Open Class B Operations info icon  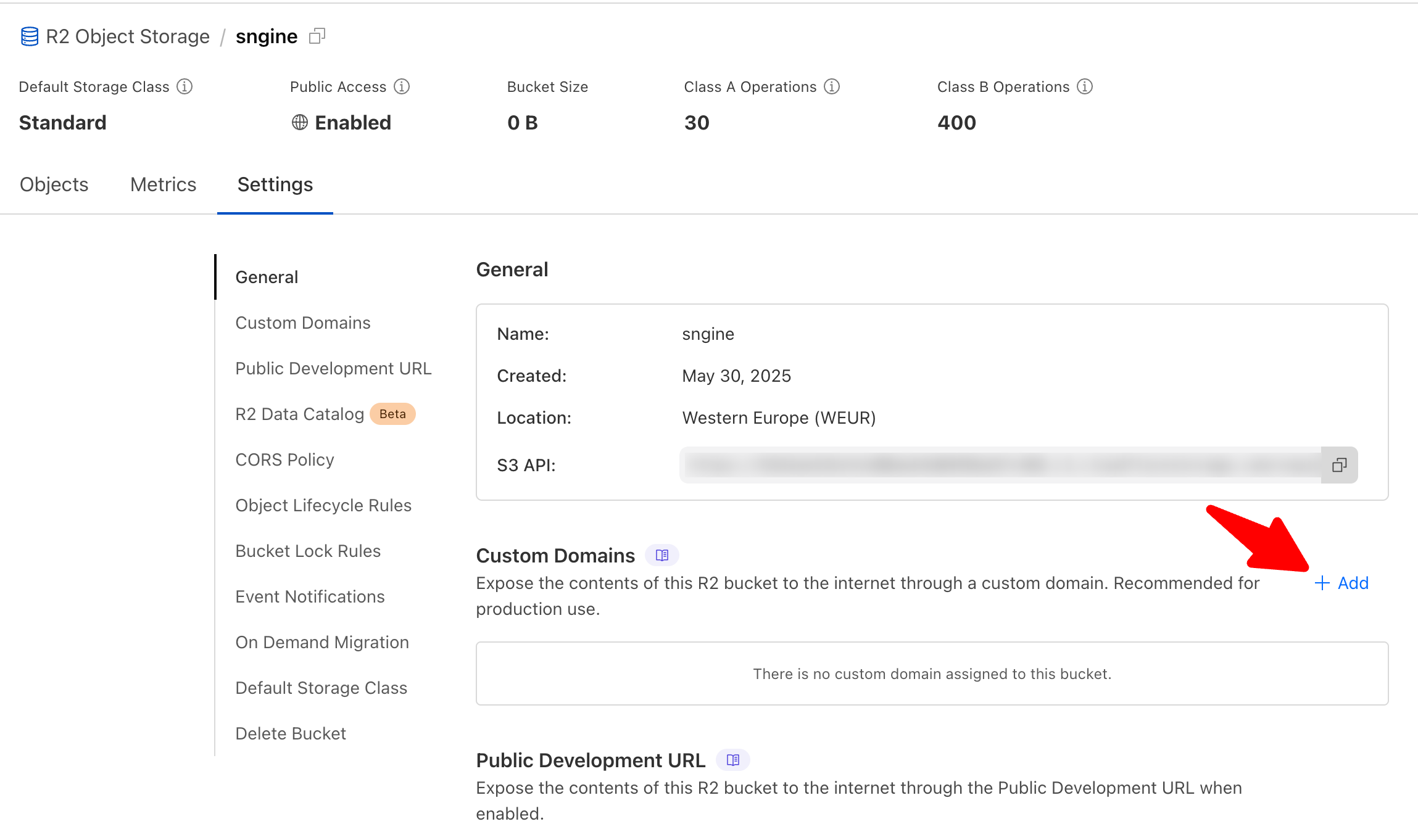(x=1085, y=86)
